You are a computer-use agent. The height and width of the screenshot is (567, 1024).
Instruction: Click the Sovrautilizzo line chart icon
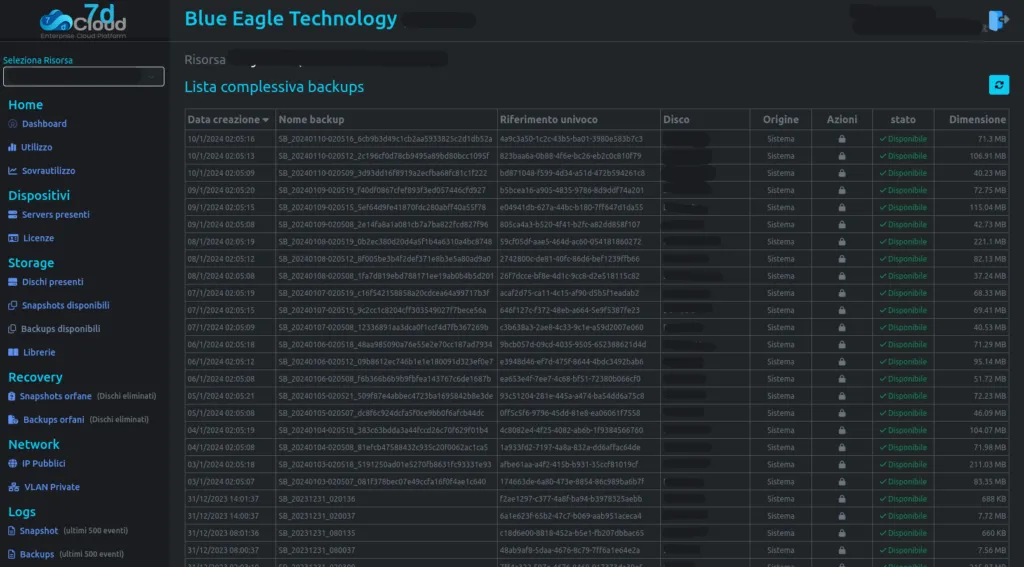pyautogui.click(x=12, y=170)
